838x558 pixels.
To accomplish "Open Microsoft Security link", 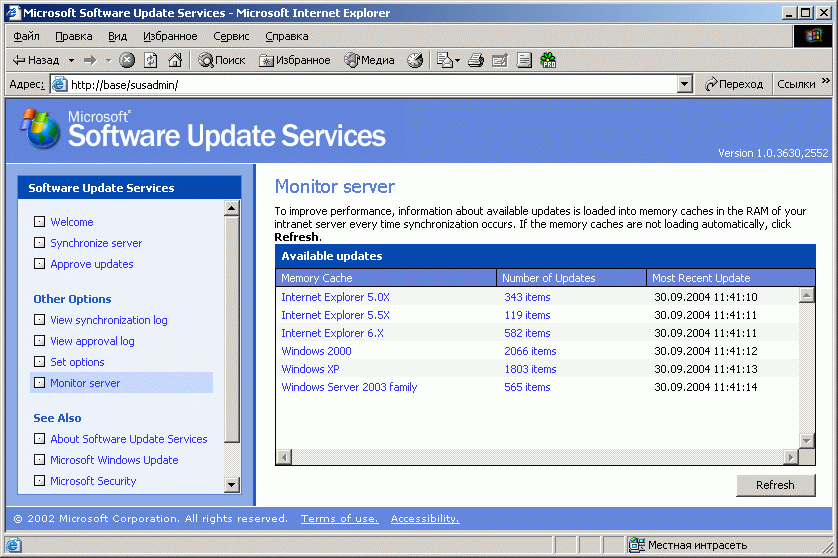I will 94,481.
